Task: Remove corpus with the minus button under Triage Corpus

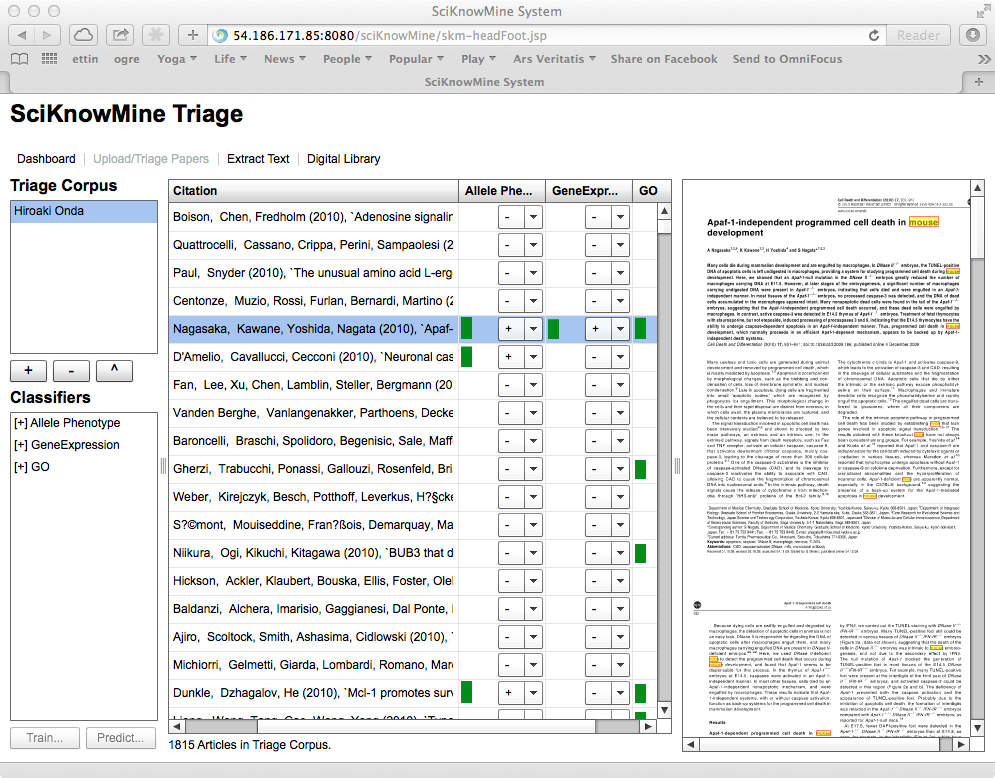Action: tap(71, 371)
